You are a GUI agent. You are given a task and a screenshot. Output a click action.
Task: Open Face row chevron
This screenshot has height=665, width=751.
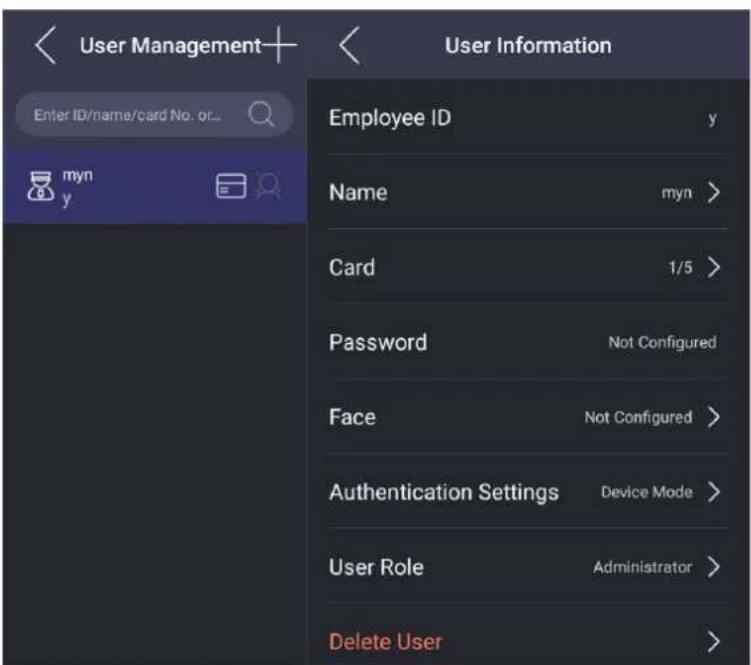714,417
